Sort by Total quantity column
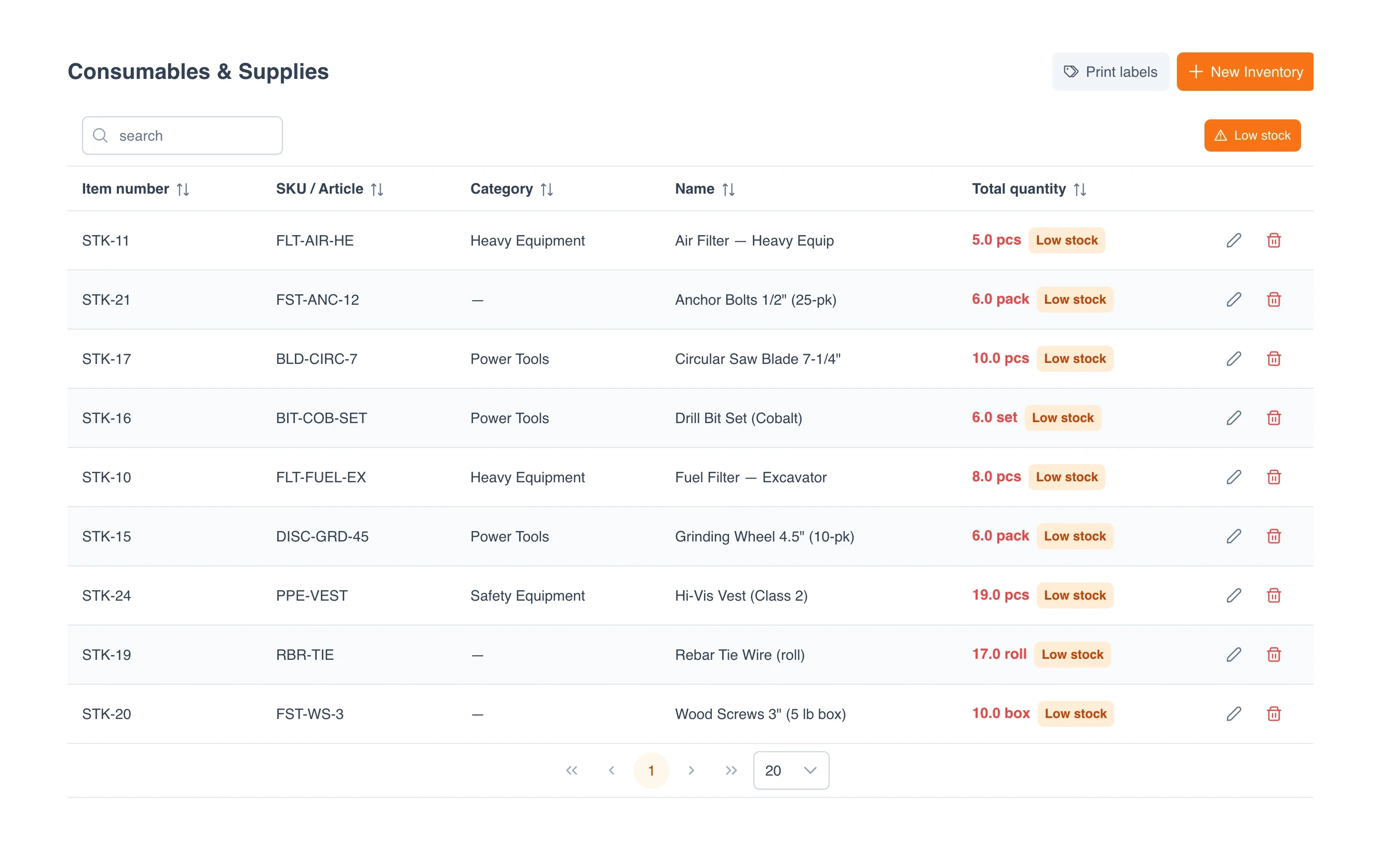Image resolution: width=1381 pixels, height=868 pixels. [x=1079, y=189]
